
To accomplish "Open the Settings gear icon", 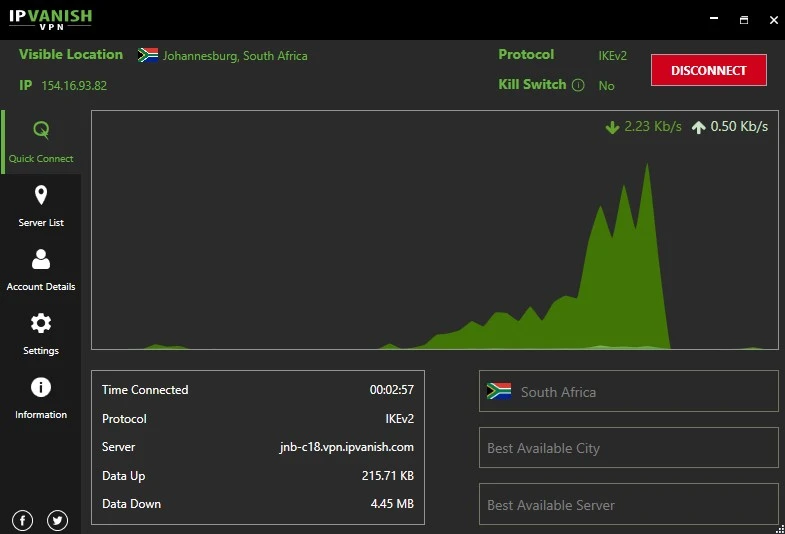I will click(x=41, y=323).
